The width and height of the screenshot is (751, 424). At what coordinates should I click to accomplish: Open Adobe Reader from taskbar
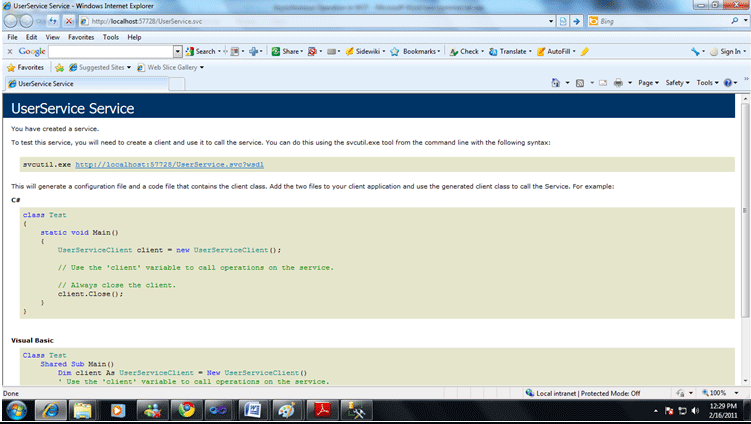click(x=322, y=411)
